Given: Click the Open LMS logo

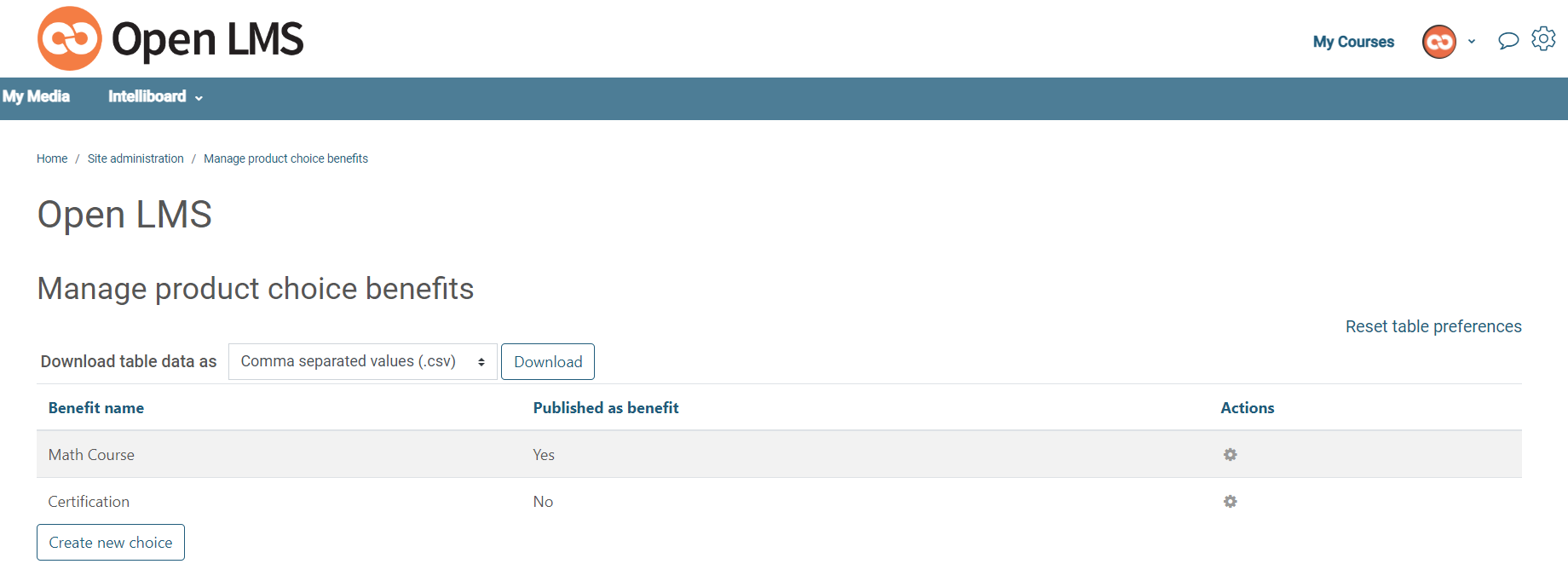Looking at the screenshot, I should 170,37.
